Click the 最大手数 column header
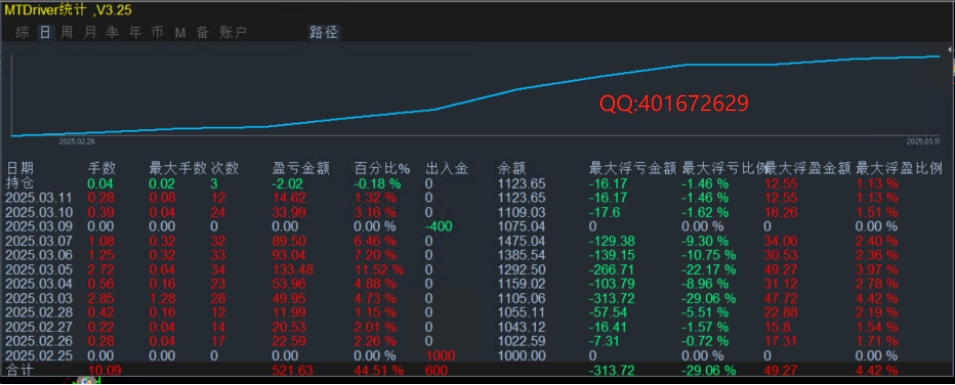Screen dimensions: 955x385 [177, 168]
